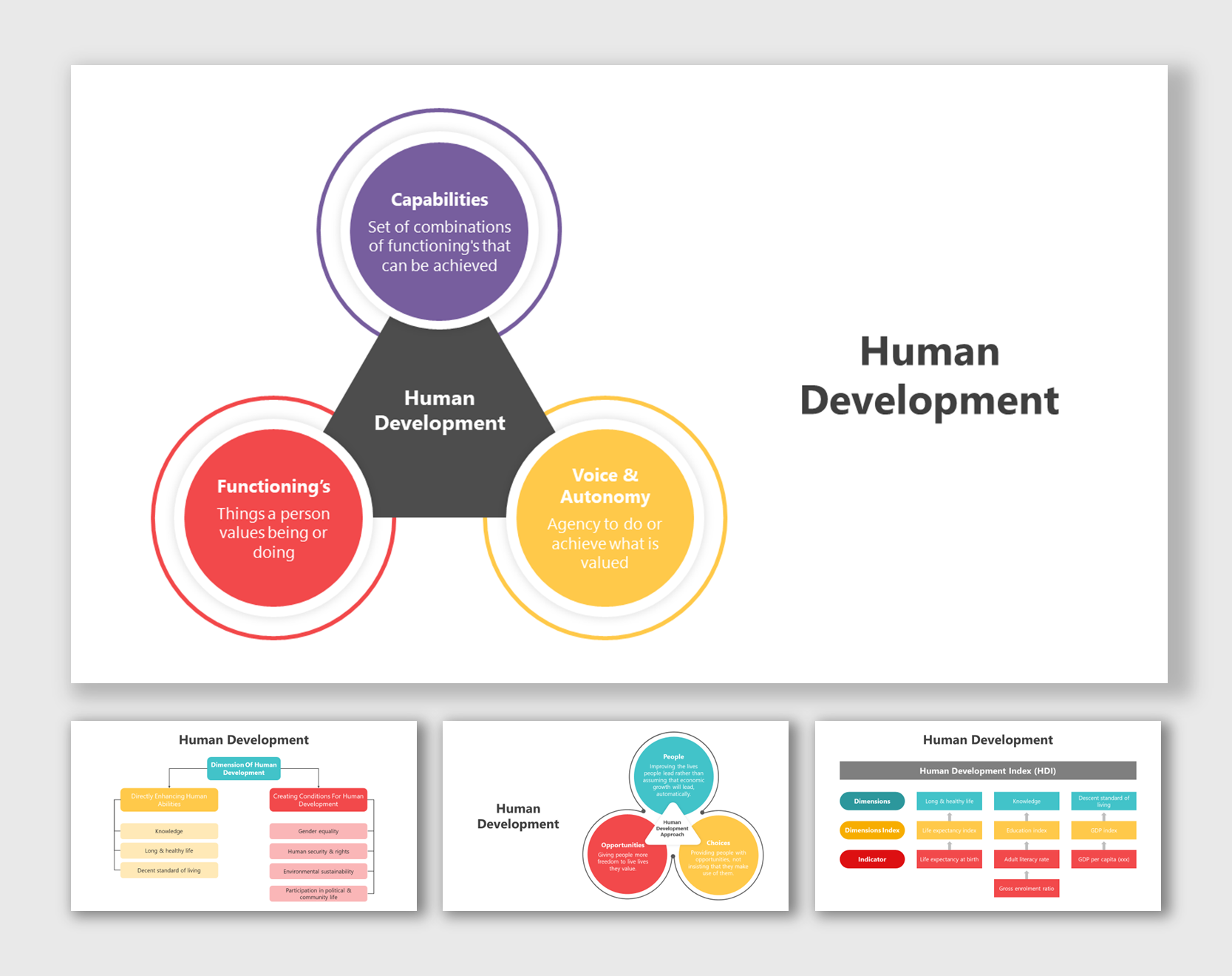
Task: Click the red Opportunities circle in thumbnail
Action: coord(627,854)
